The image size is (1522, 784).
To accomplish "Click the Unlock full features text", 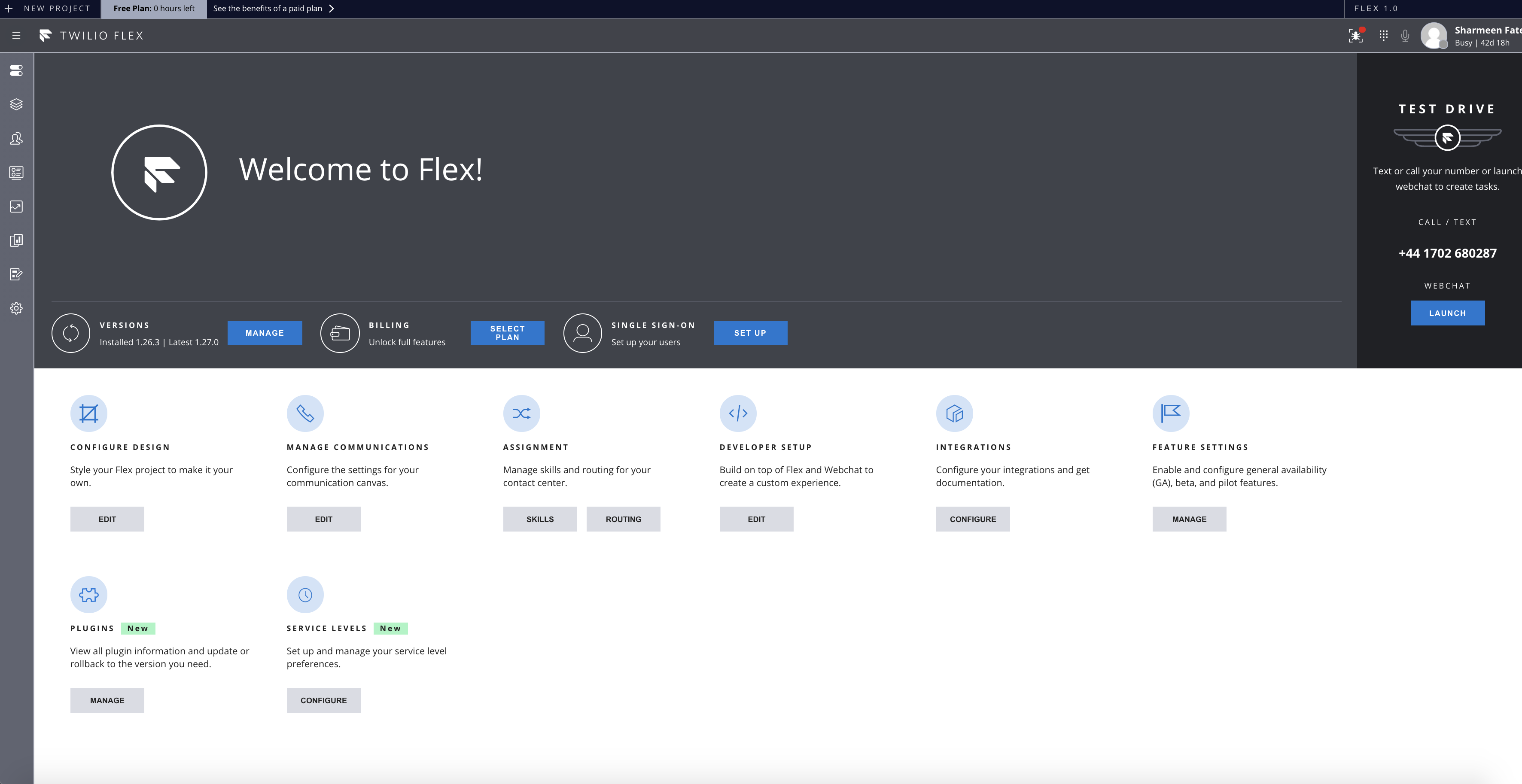I will pos(407,343).
